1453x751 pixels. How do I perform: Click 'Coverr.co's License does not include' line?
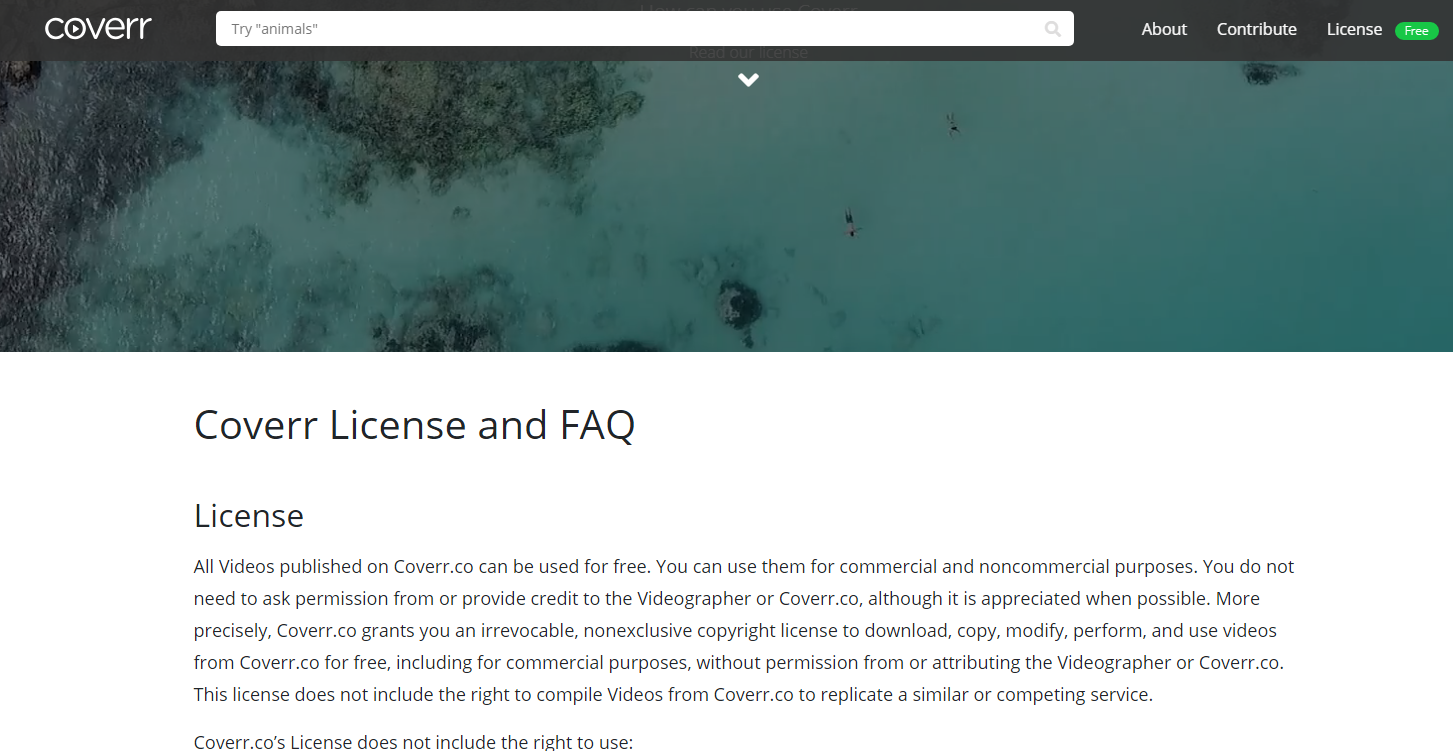click(x=413, y=742)
